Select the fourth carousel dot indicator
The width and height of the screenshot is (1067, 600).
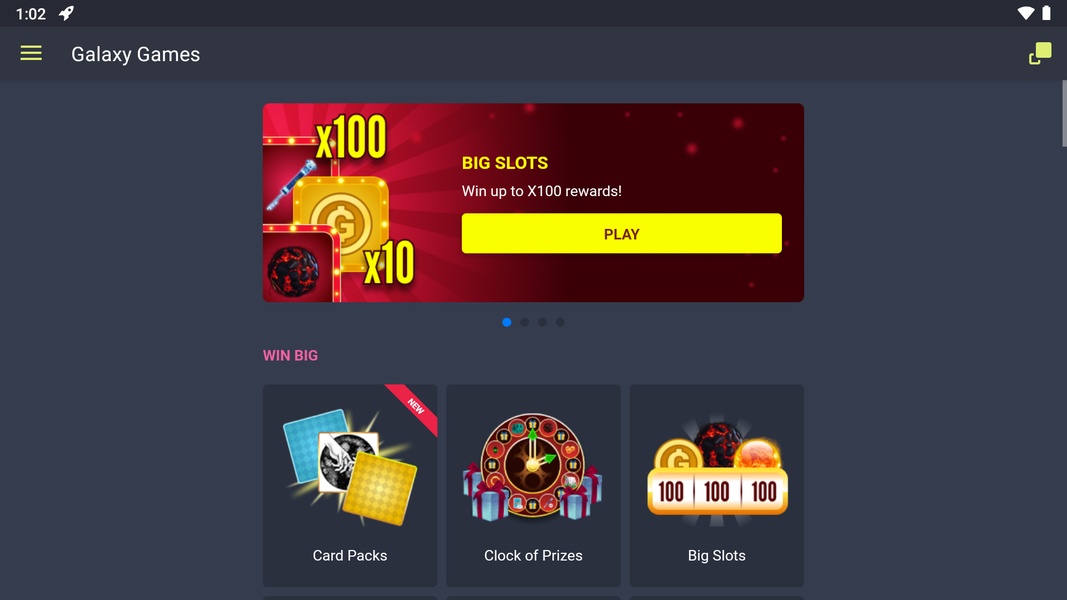point(559,322)
